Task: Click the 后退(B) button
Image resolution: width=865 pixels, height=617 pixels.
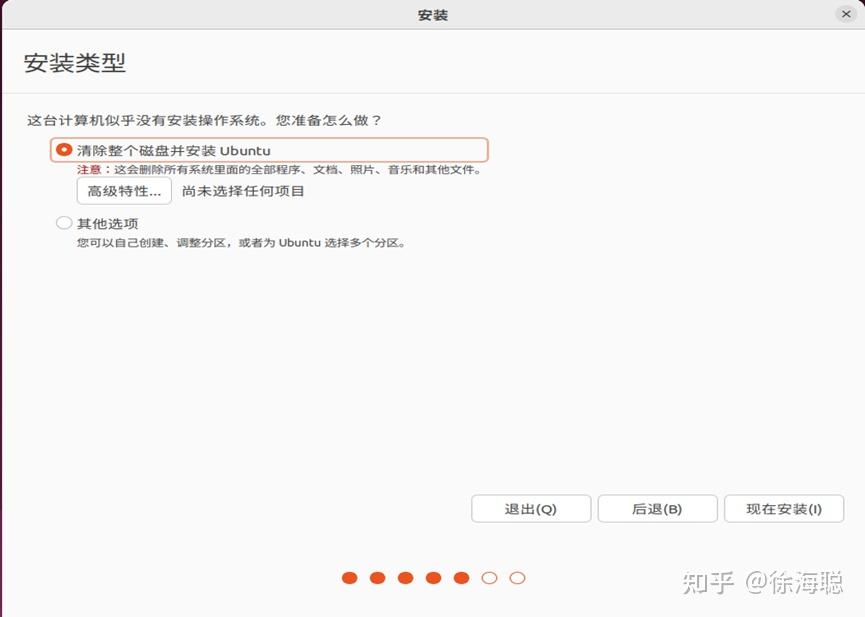Action: point(657,508)
